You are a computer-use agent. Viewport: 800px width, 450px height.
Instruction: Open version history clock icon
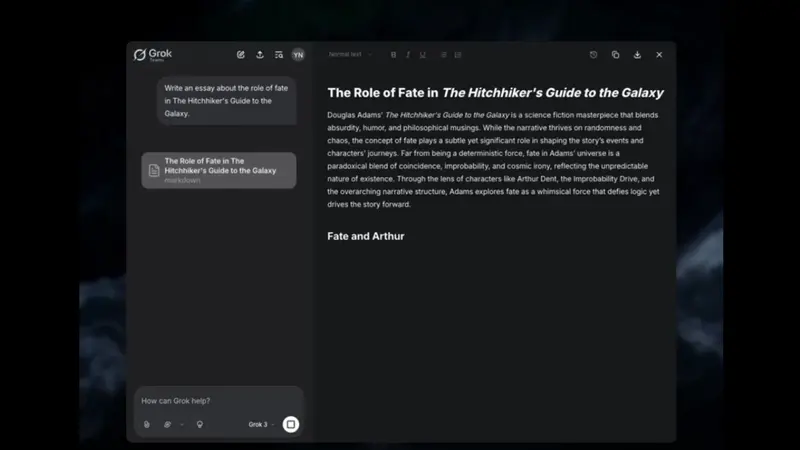593,55
